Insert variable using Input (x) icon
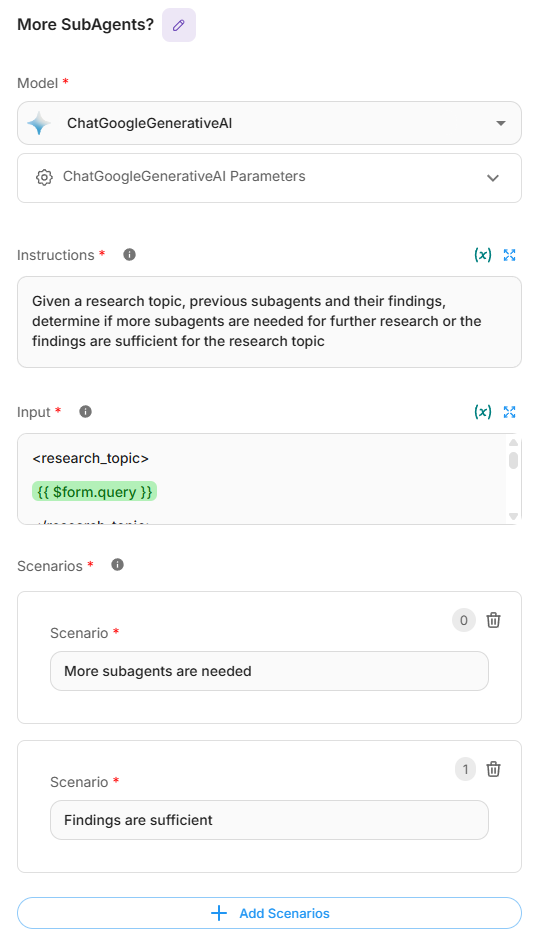 [x=483, y=412]
